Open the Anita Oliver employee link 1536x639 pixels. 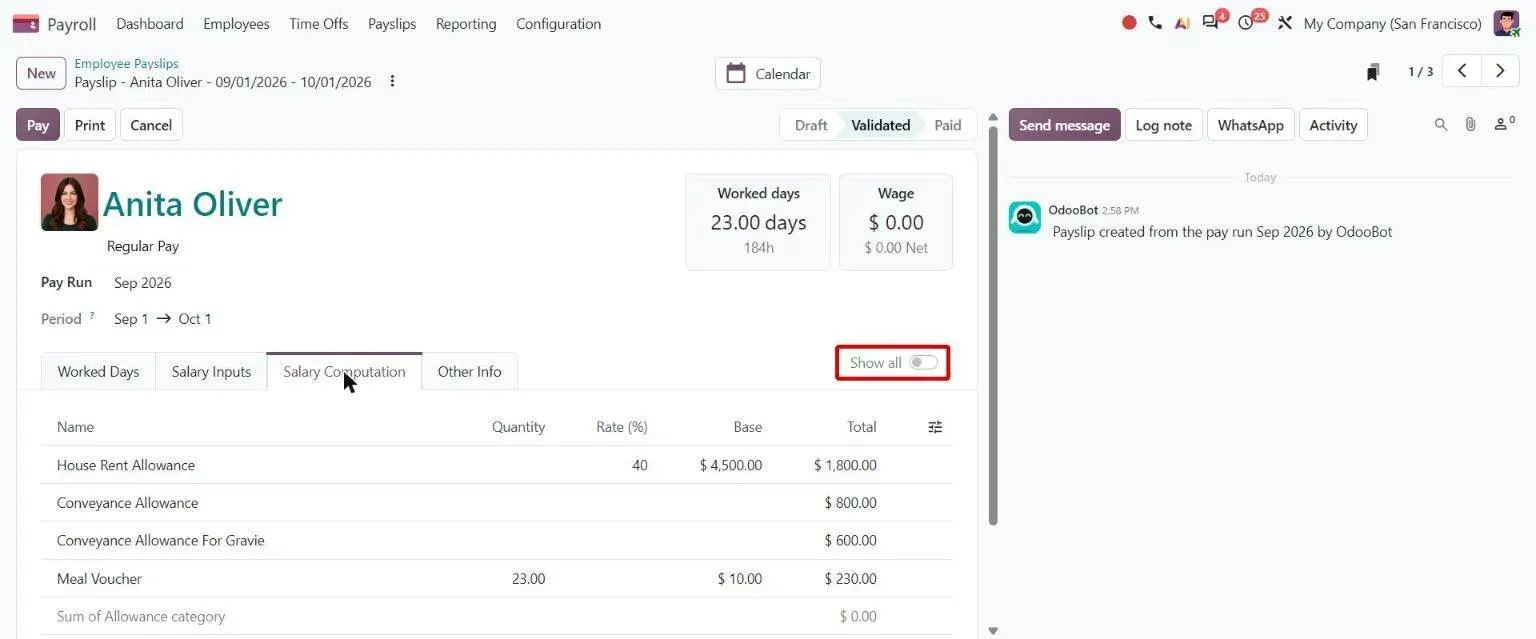click(192, 203)
